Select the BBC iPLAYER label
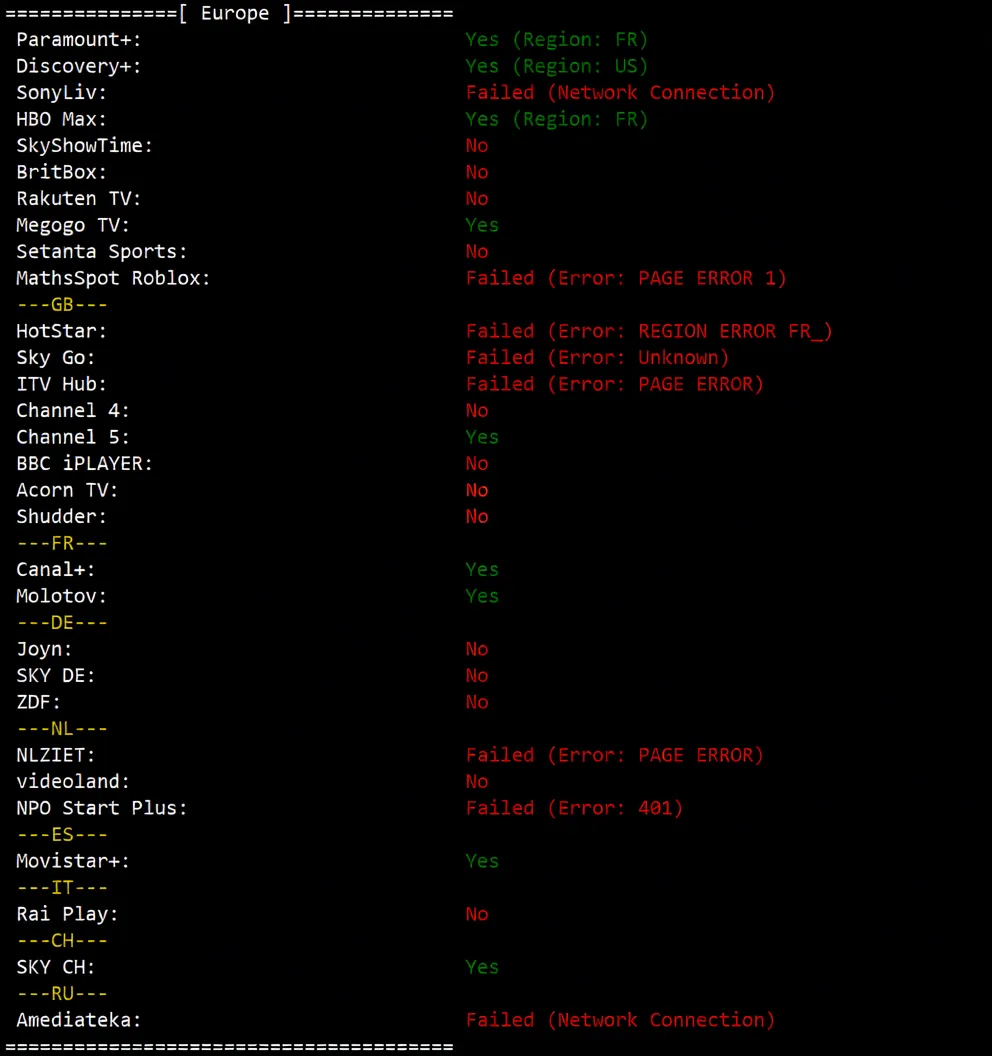 (x=84, y=464)
